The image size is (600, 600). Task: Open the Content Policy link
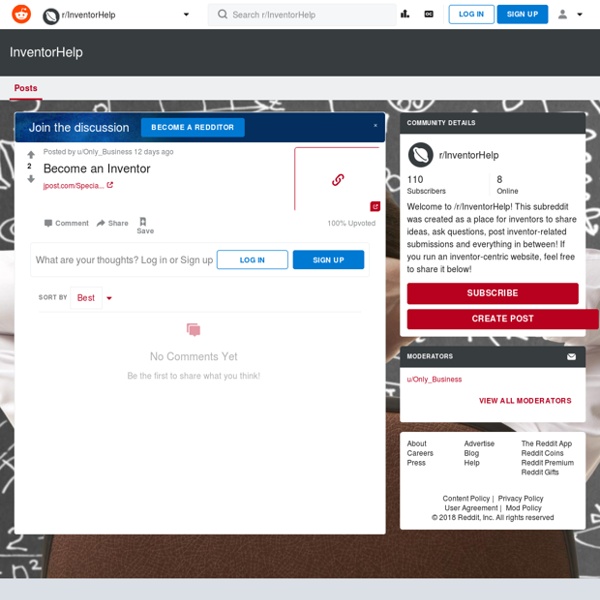pos(466,498)
